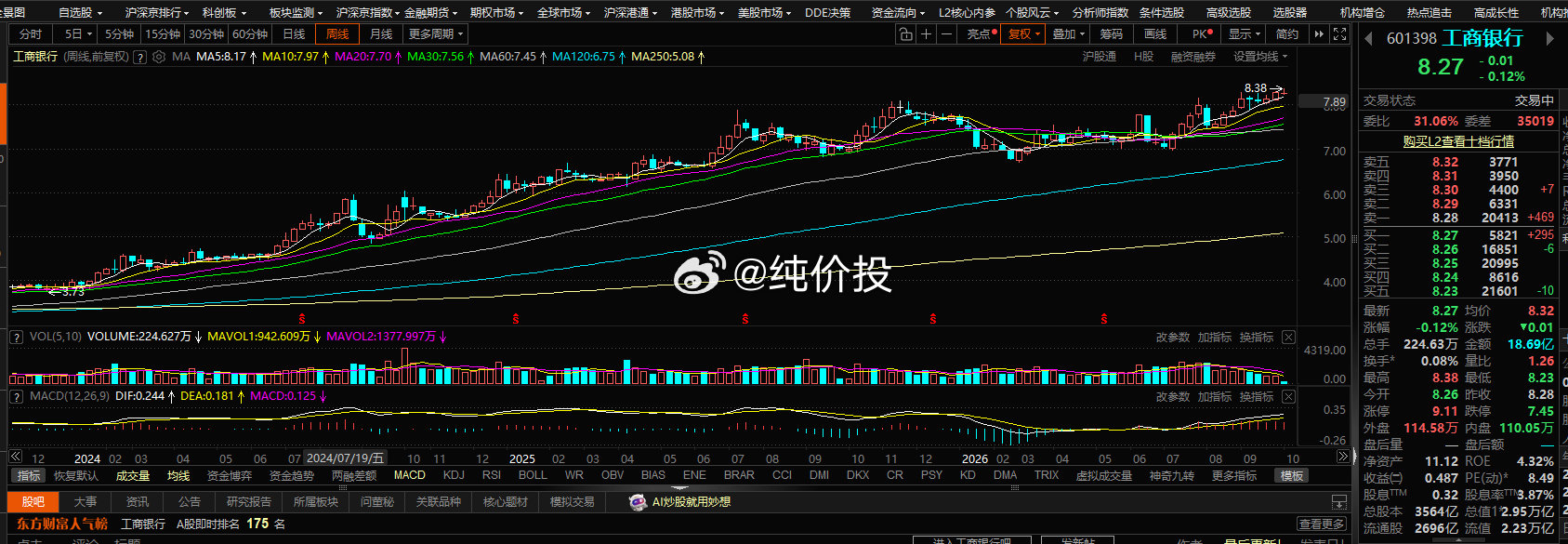Close the MACD indicator panel
Viewport: 1568px width, 544px height.
(1288, 396)
